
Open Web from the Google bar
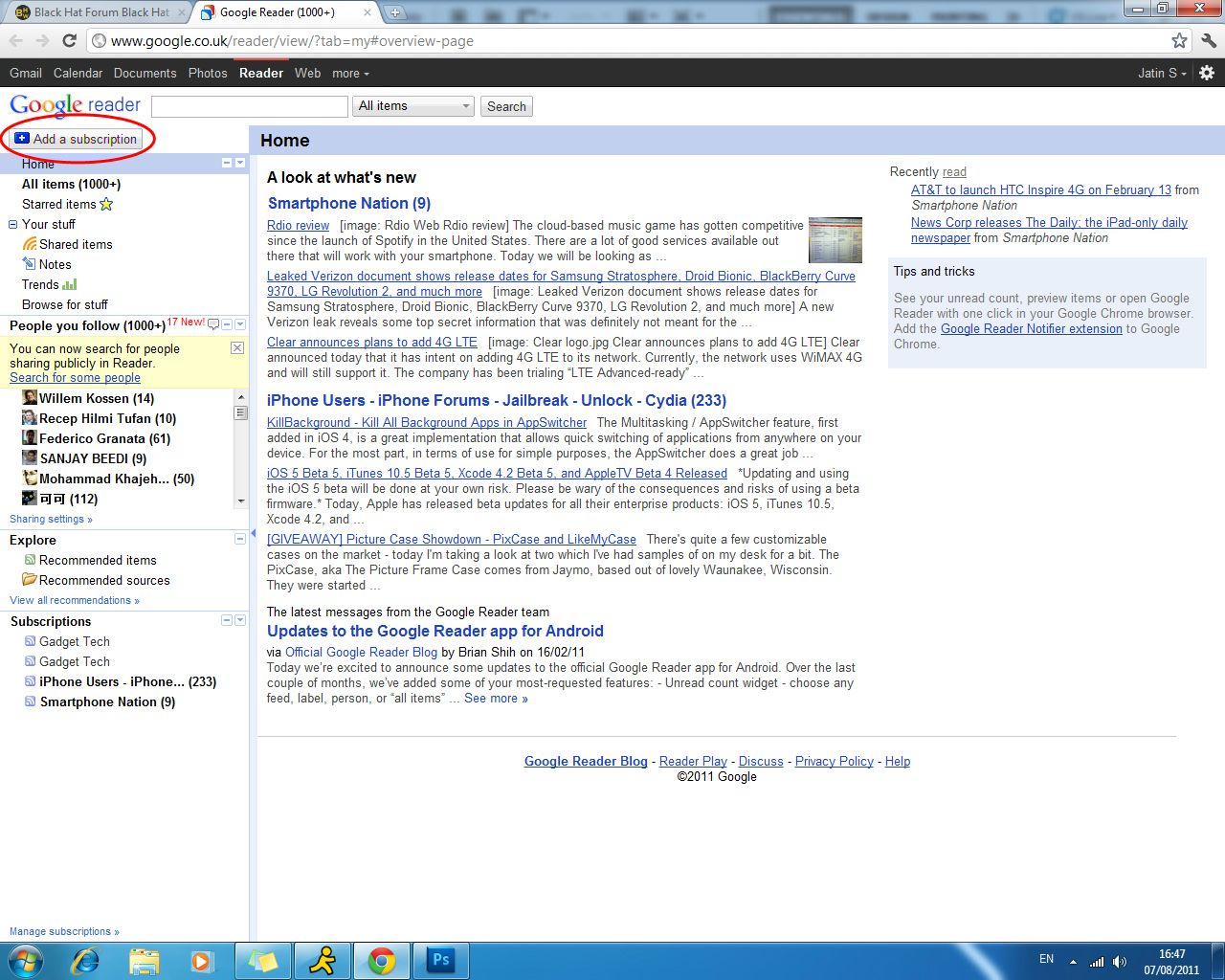coord(307,73)
